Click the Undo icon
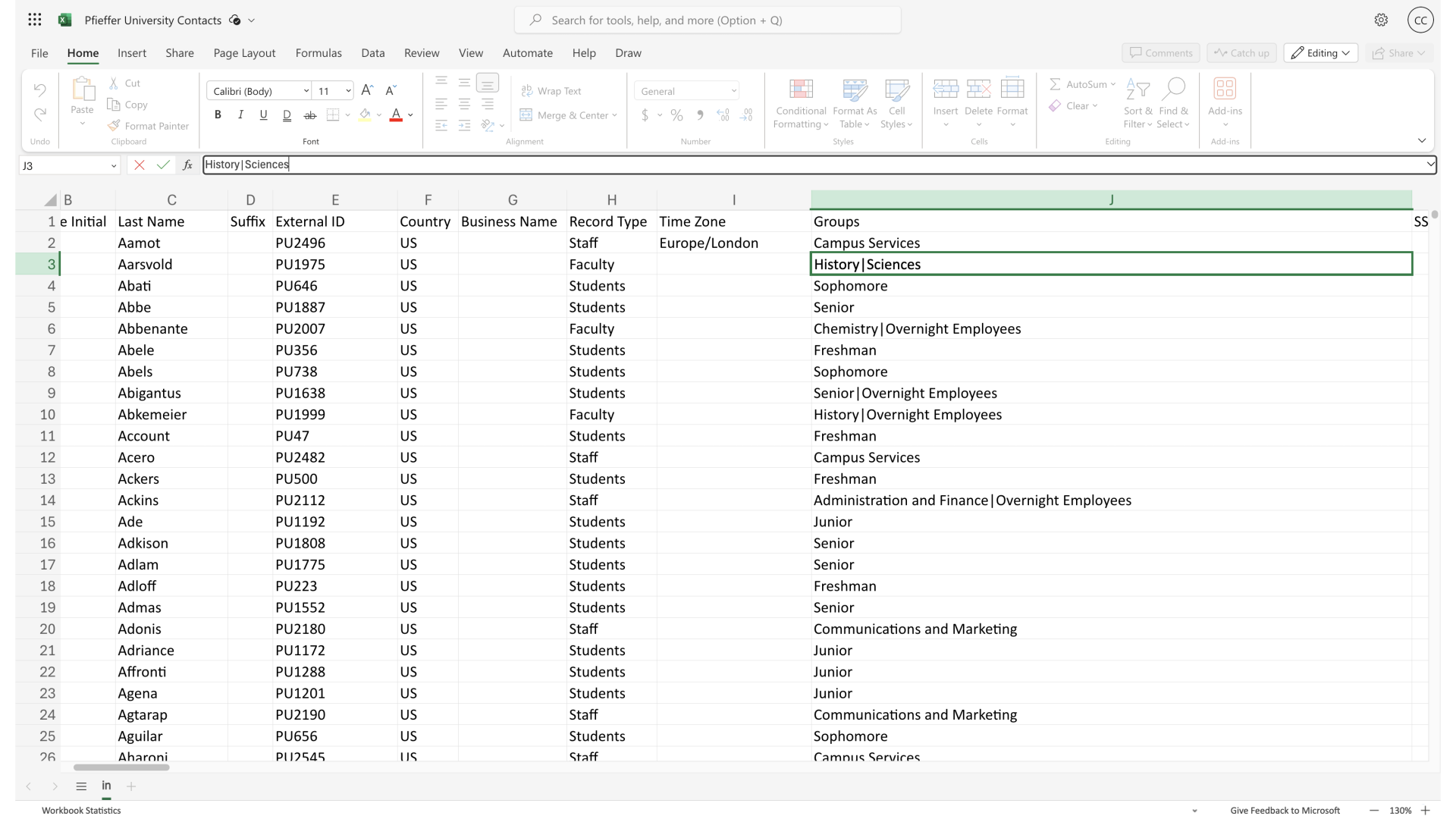The image size is (1456, 819). 39,89
